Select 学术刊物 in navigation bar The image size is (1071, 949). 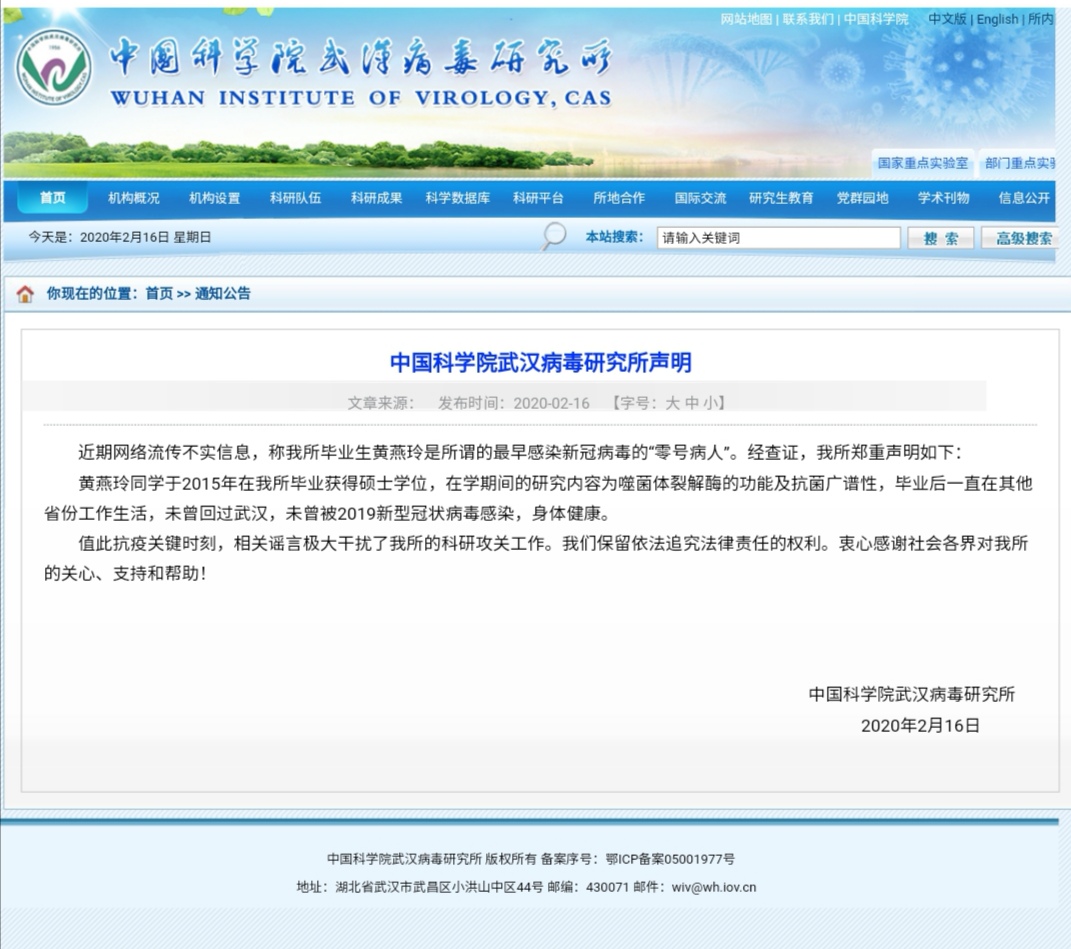pyautogui.click(x=943, y=198)
